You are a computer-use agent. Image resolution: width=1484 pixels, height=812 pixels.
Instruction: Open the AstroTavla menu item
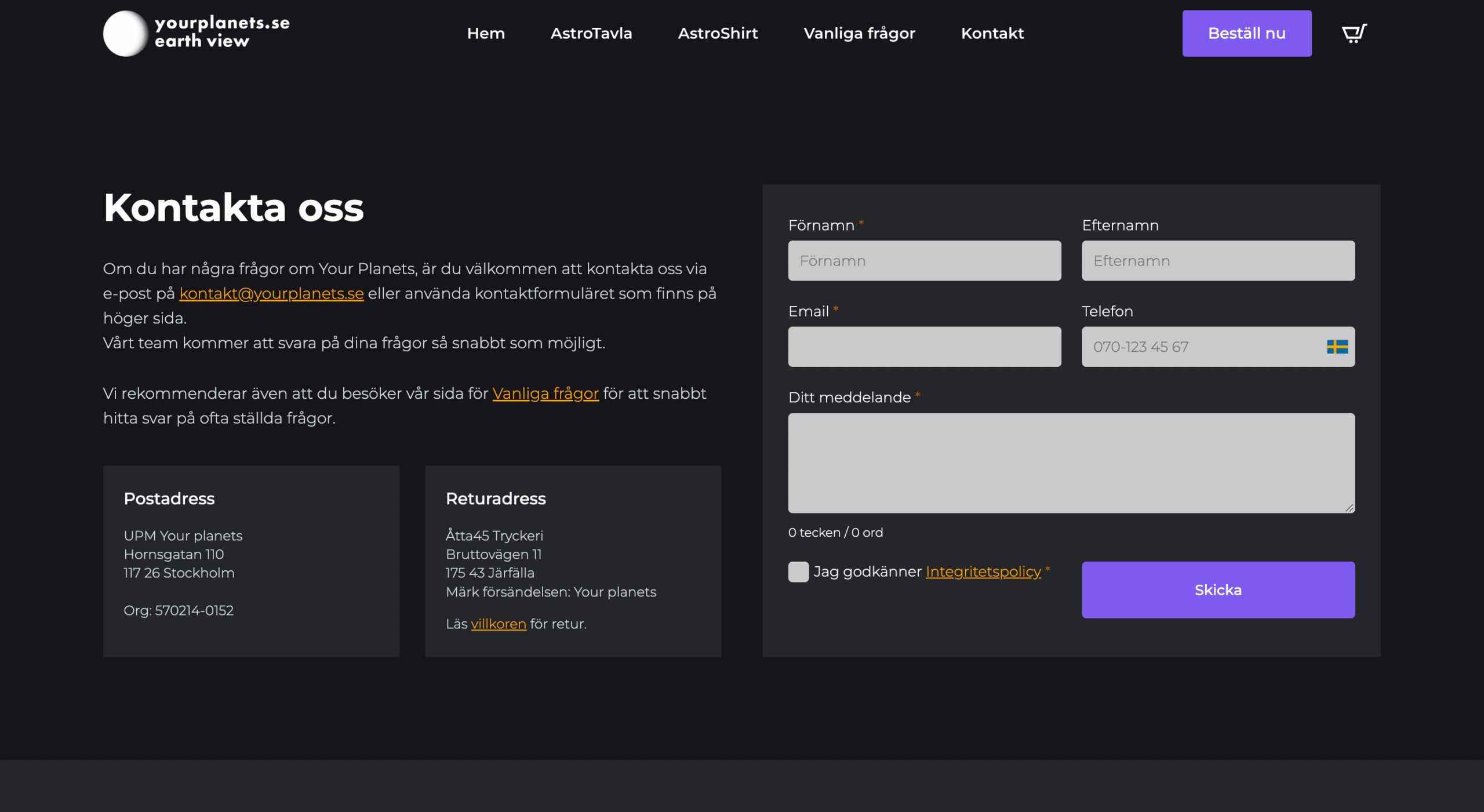(x=591, y=33)
